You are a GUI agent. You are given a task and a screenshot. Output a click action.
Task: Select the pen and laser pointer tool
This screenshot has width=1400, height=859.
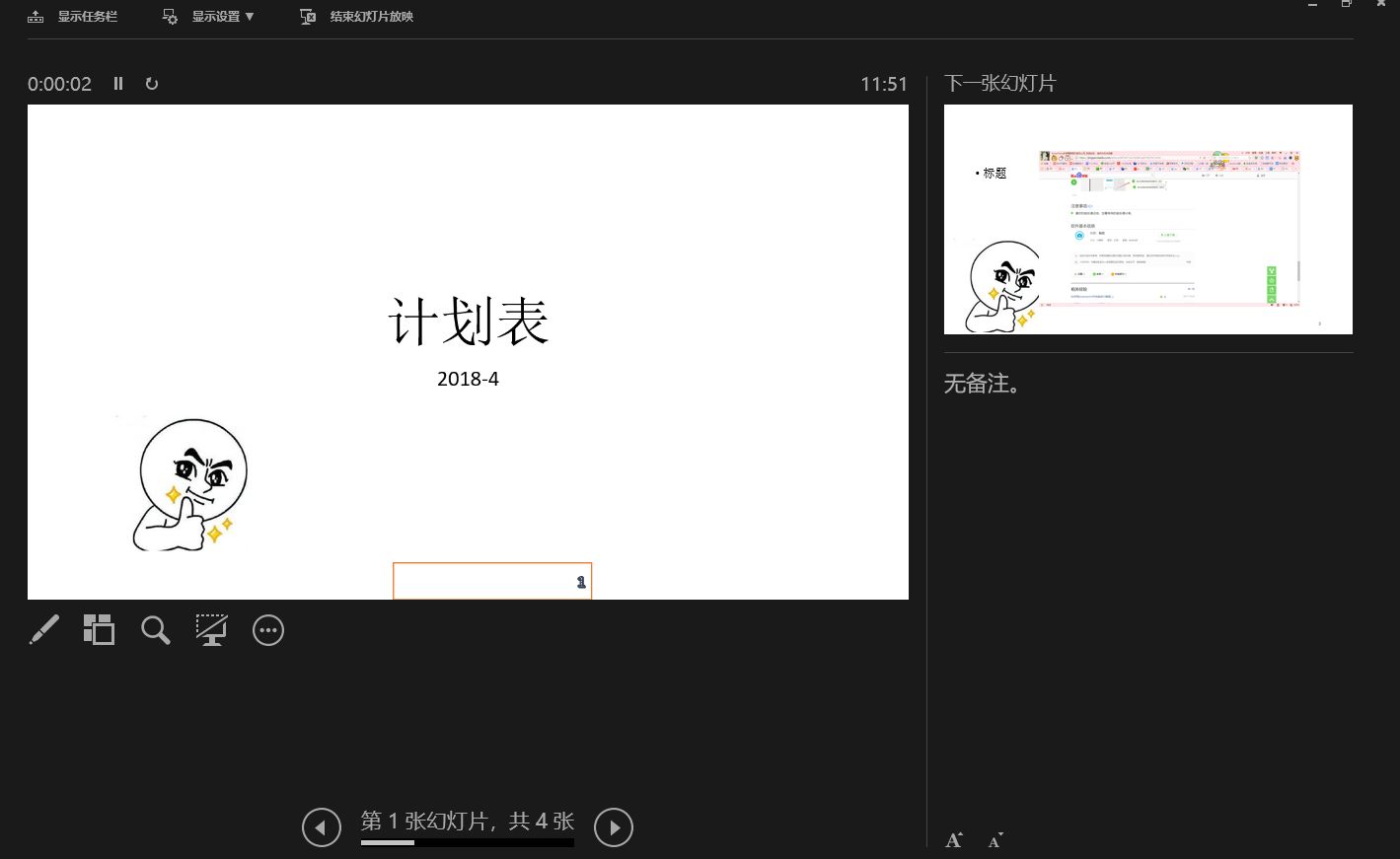(x=44, y=629)
